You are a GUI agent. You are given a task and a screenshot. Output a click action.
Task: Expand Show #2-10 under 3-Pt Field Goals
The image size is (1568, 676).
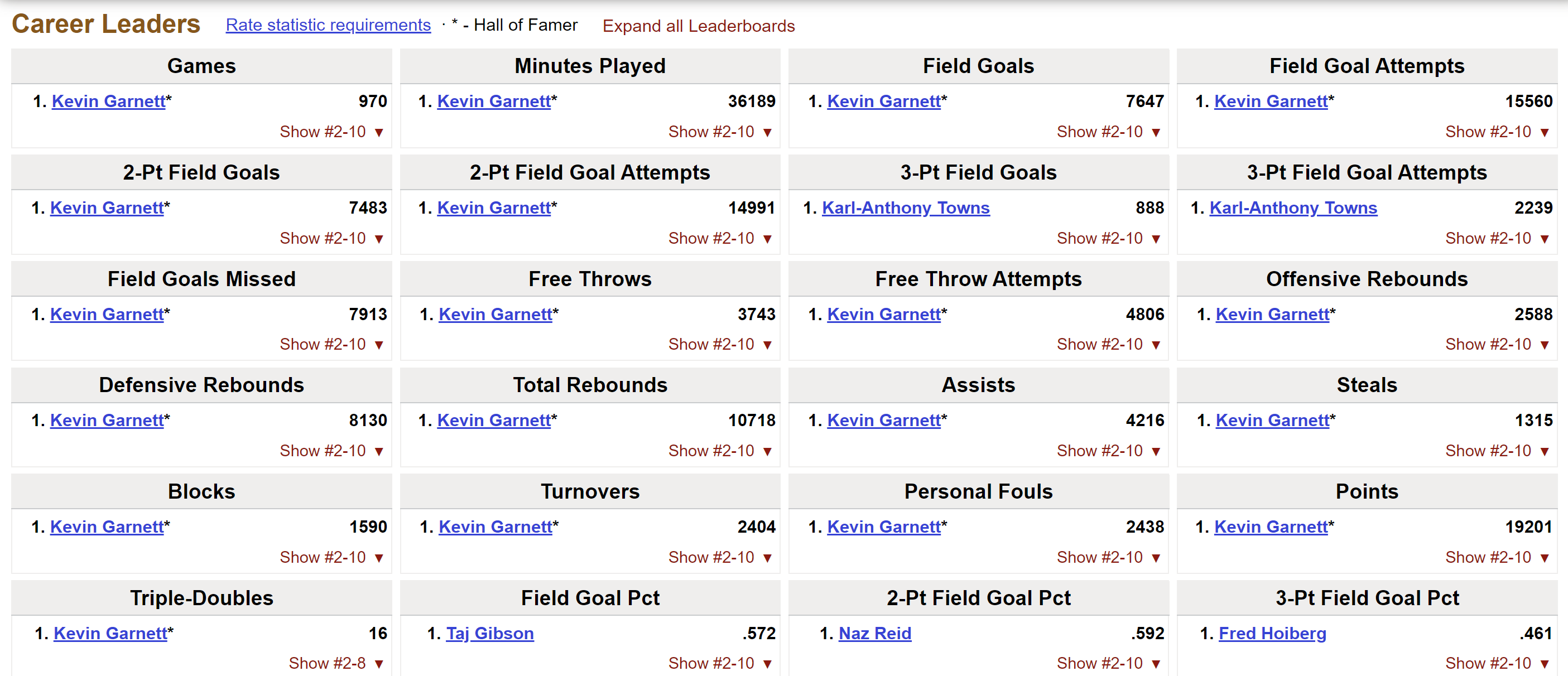click(1108, 238)
